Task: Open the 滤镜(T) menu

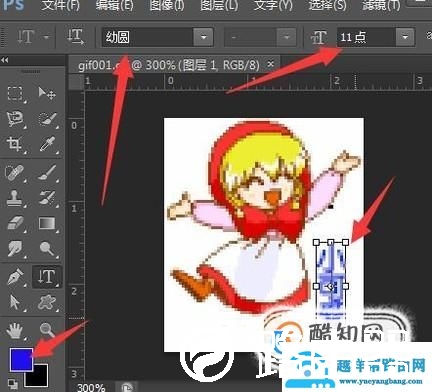Action: [381, 5]
